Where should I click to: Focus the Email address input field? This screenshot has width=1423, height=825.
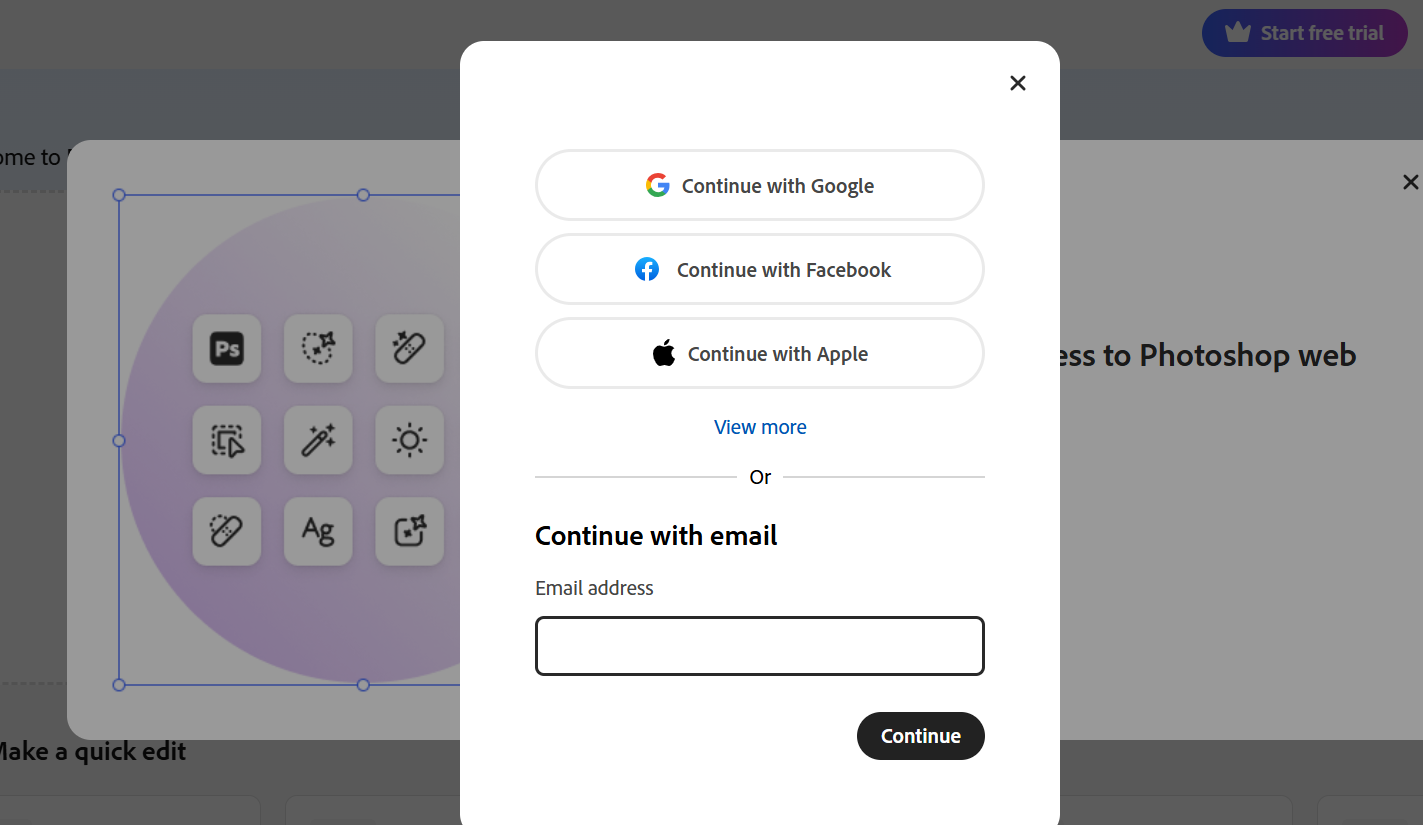(760, 646)
